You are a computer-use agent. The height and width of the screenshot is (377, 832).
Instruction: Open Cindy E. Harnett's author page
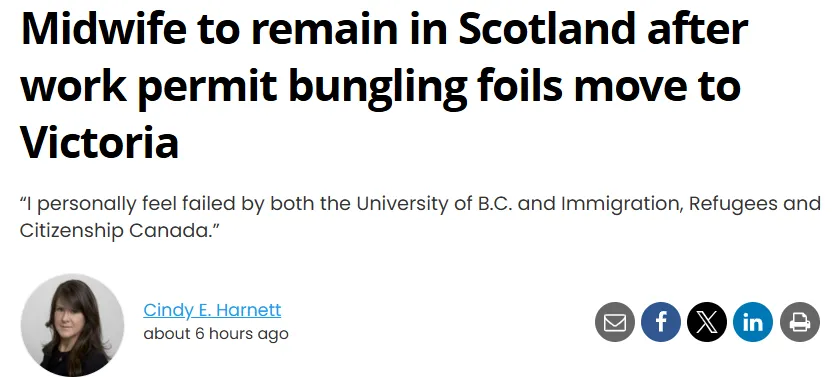coord(212,310)
